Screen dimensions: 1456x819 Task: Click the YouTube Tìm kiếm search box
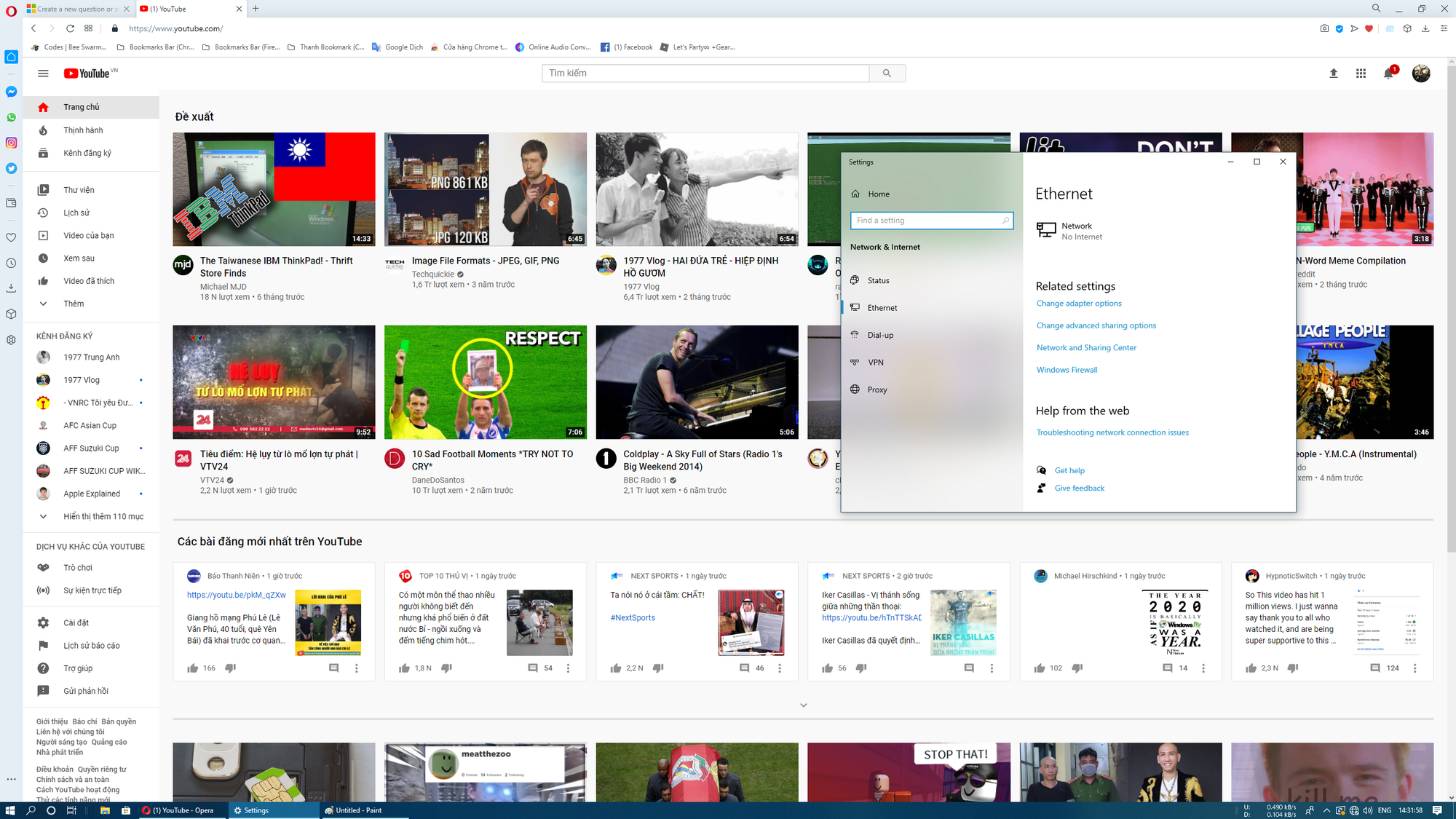click(x=705, y=73)
